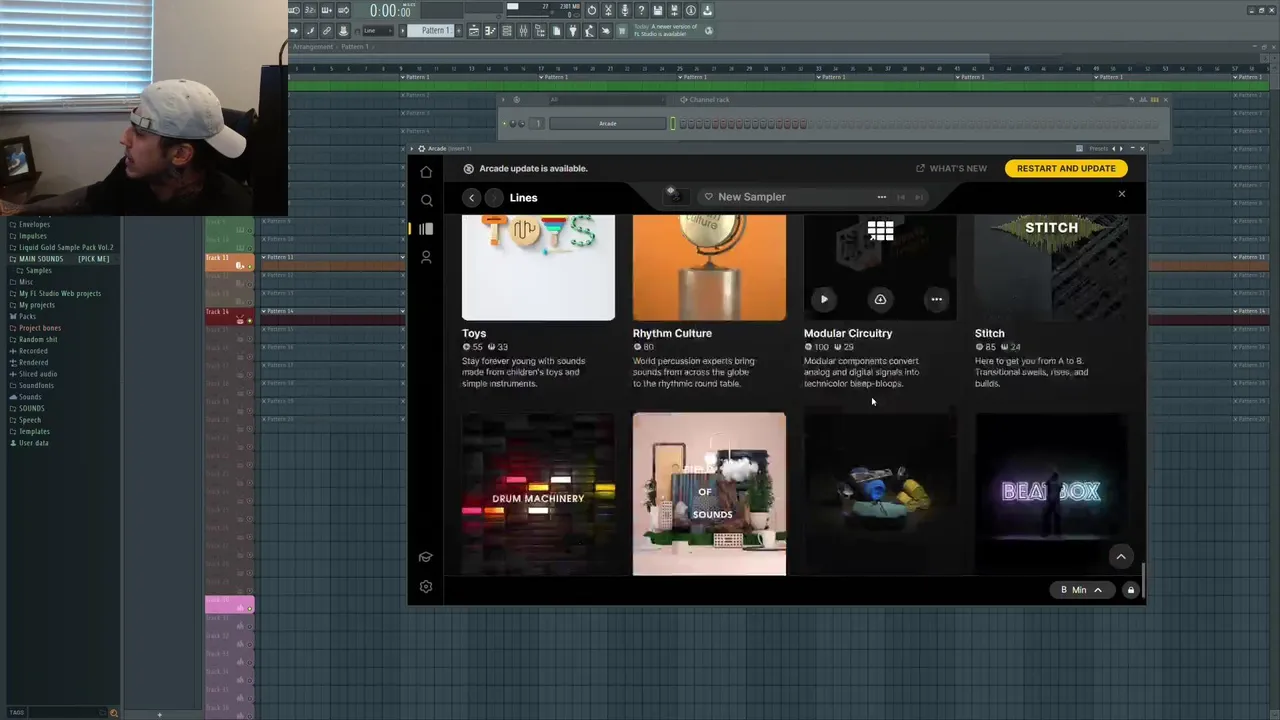Go forward in Arcade navigation
1280x720 pixels.
(494, 197)
